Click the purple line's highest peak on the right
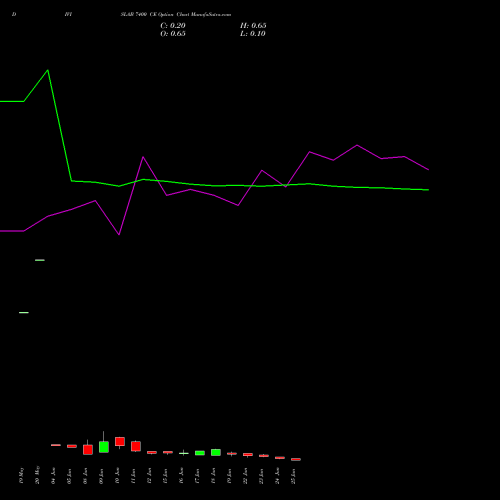Screen dimensions: 500x500 [x=357, y=145]
